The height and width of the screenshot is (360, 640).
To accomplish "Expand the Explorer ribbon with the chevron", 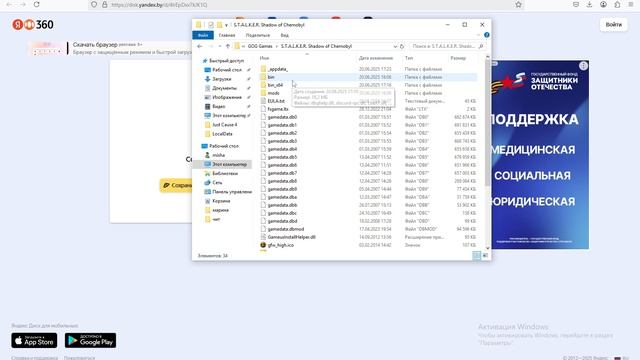I will (479, 35).
